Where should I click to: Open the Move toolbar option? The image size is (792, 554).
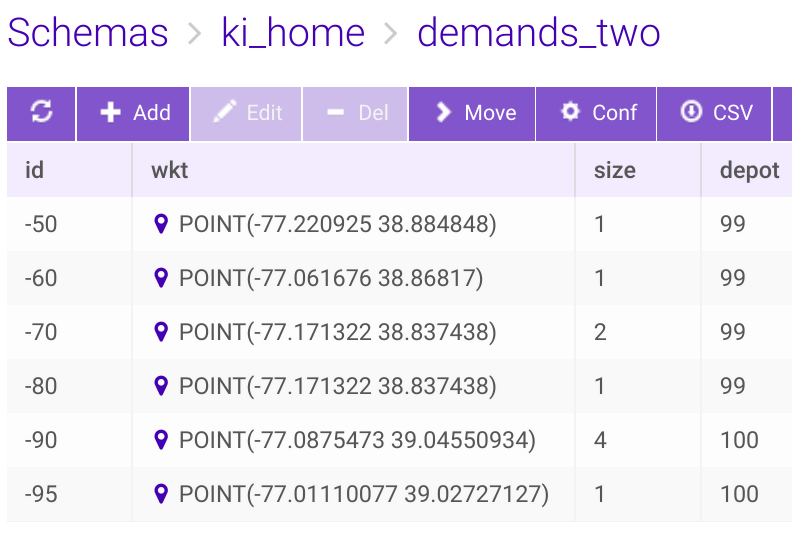pyautogui.click(x=473, y=113)
